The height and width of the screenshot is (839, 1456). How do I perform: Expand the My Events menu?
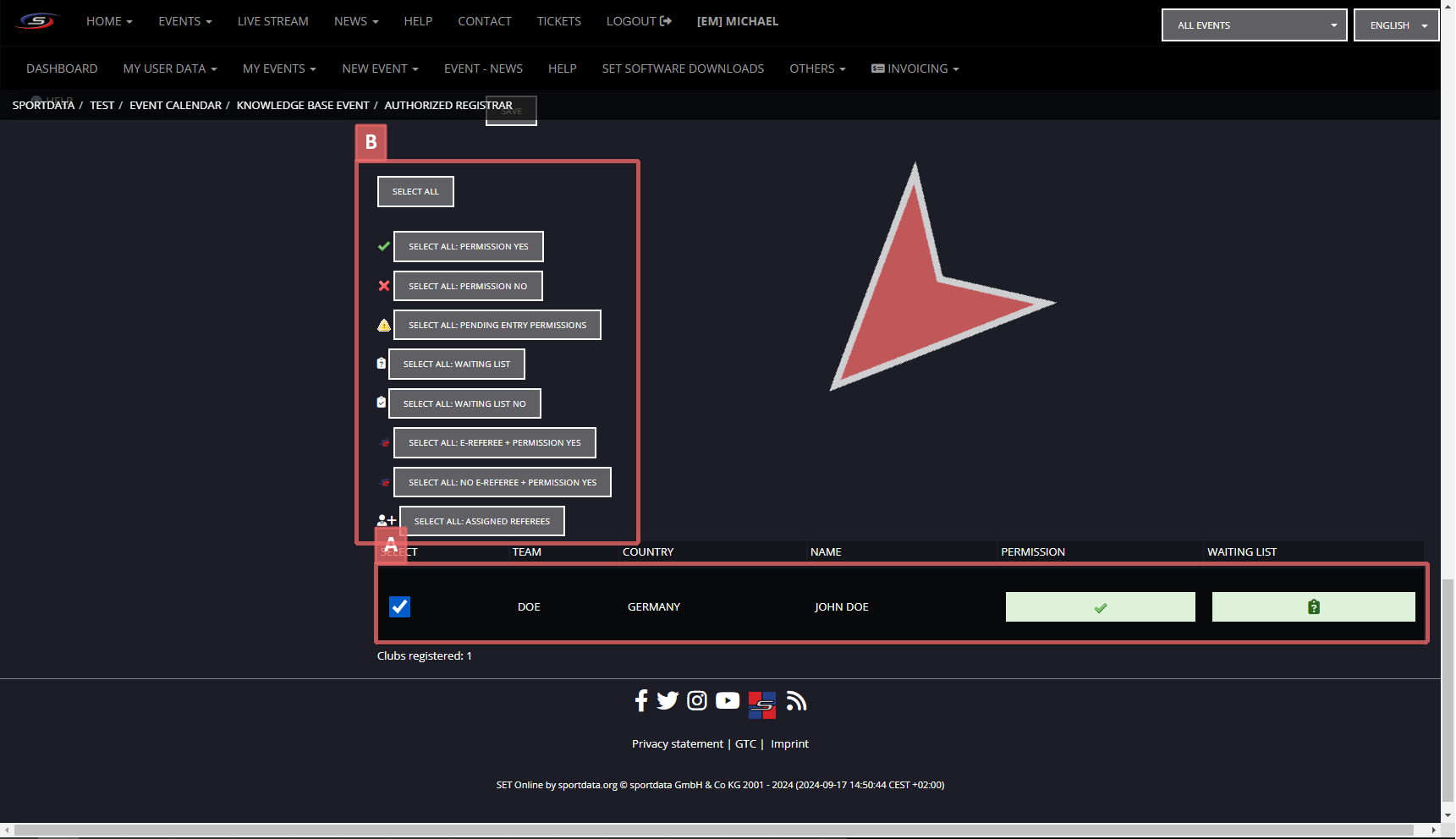(x=278, y=69)
